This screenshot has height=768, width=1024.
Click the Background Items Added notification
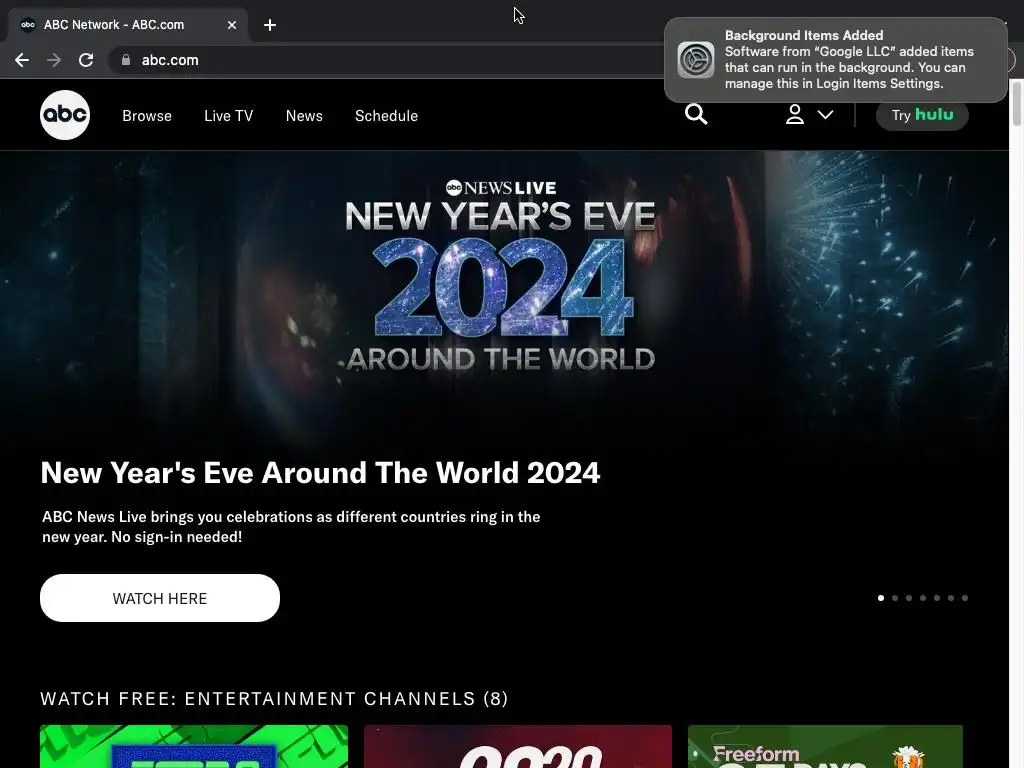click(836, 59)
